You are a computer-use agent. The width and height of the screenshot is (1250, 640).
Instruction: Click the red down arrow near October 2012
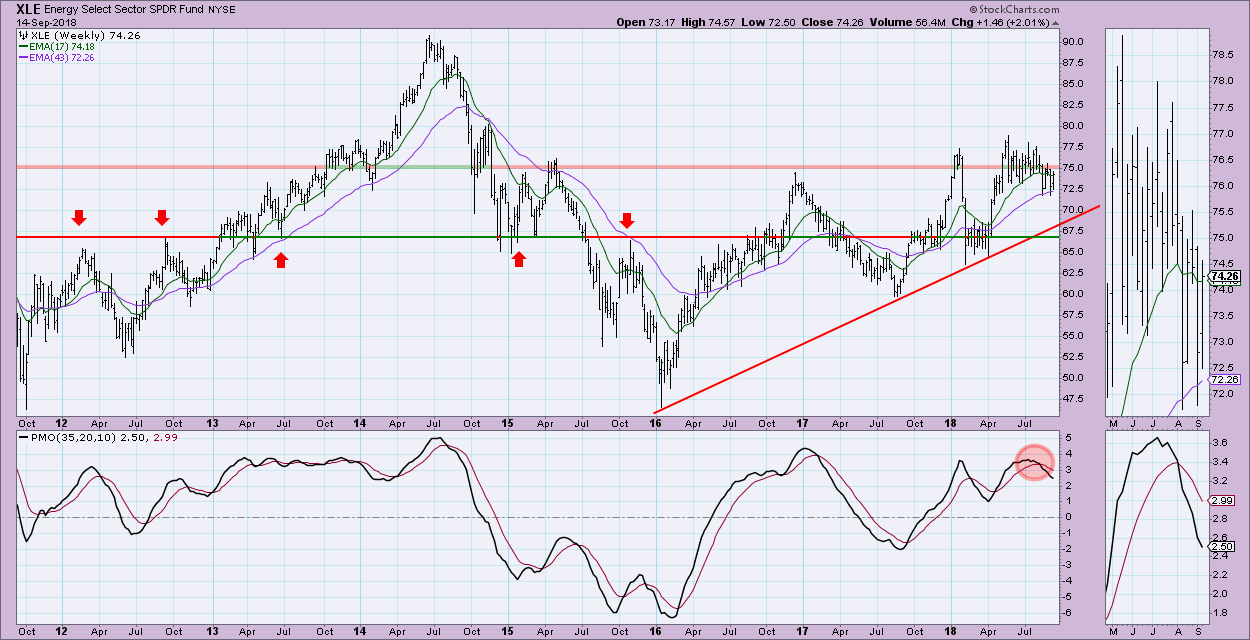click(161, 217)
